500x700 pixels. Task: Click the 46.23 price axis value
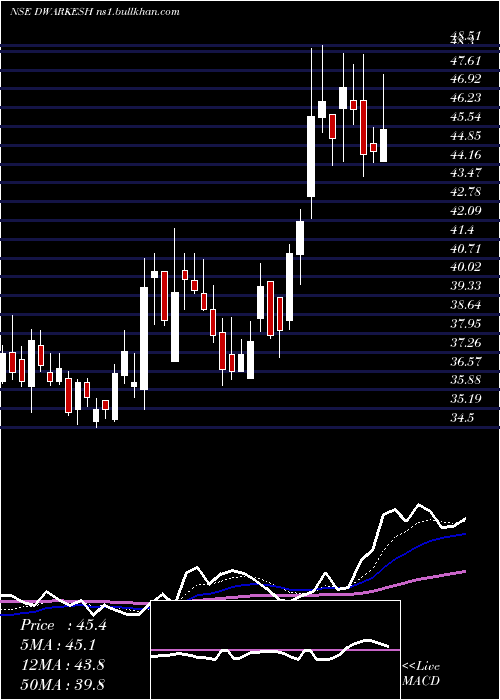(x=466, y=98)
